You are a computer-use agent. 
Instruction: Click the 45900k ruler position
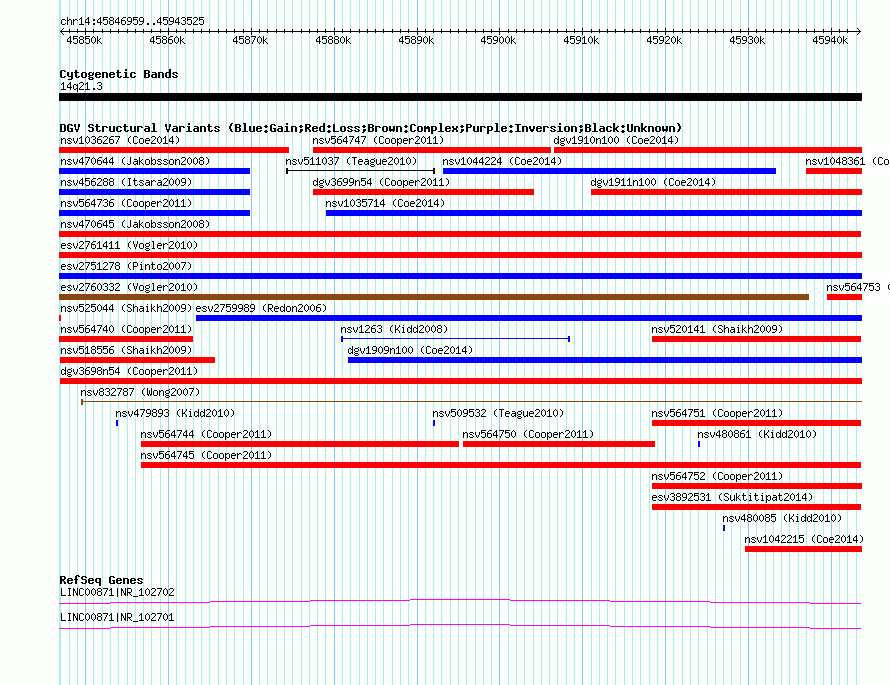click(498, 40)
